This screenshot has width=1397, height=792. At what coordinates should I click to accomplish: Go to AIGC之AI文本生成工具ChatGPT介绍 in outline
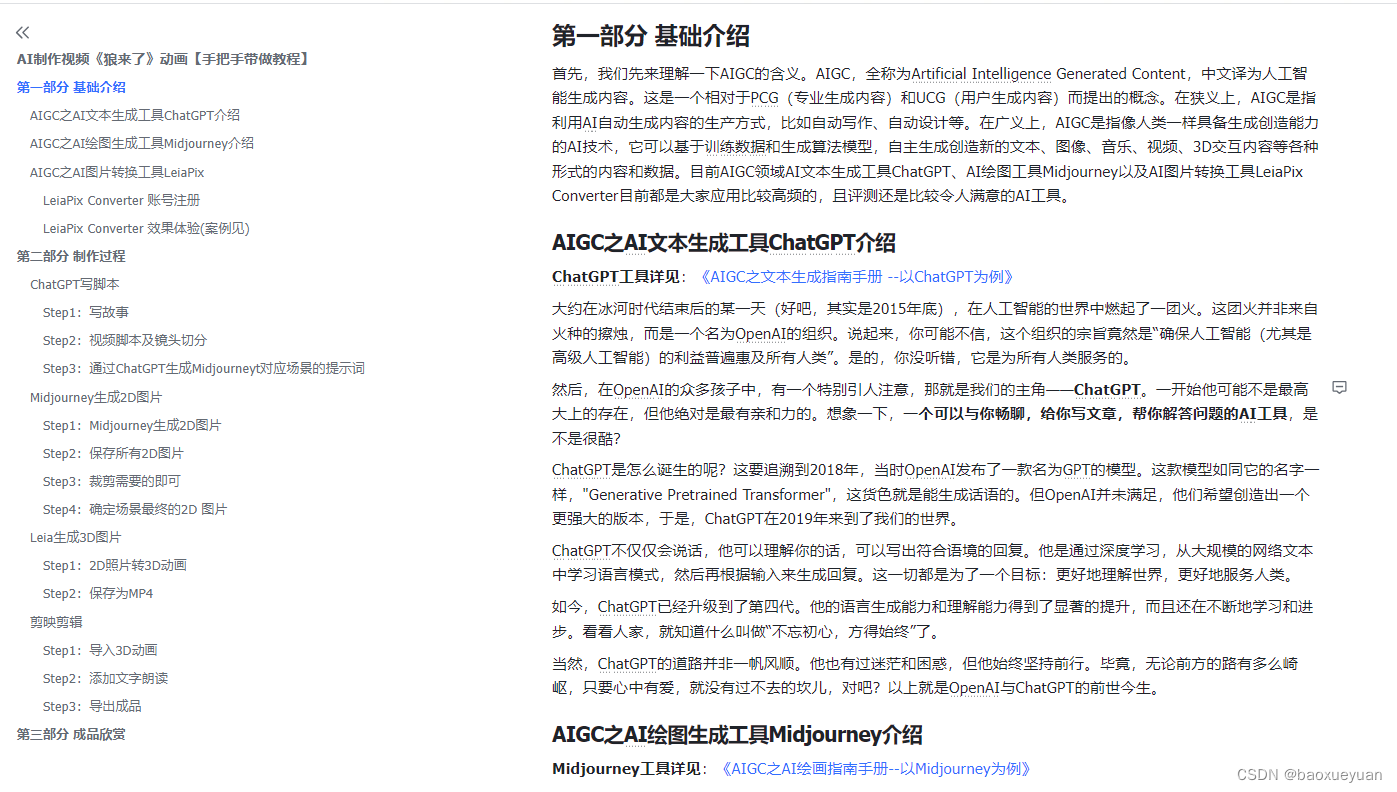(135, 115)
